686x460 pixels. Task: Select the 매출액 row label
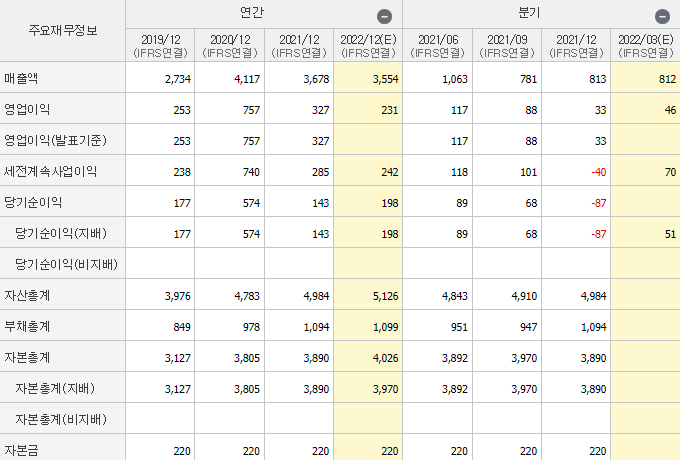pos(21,78)
